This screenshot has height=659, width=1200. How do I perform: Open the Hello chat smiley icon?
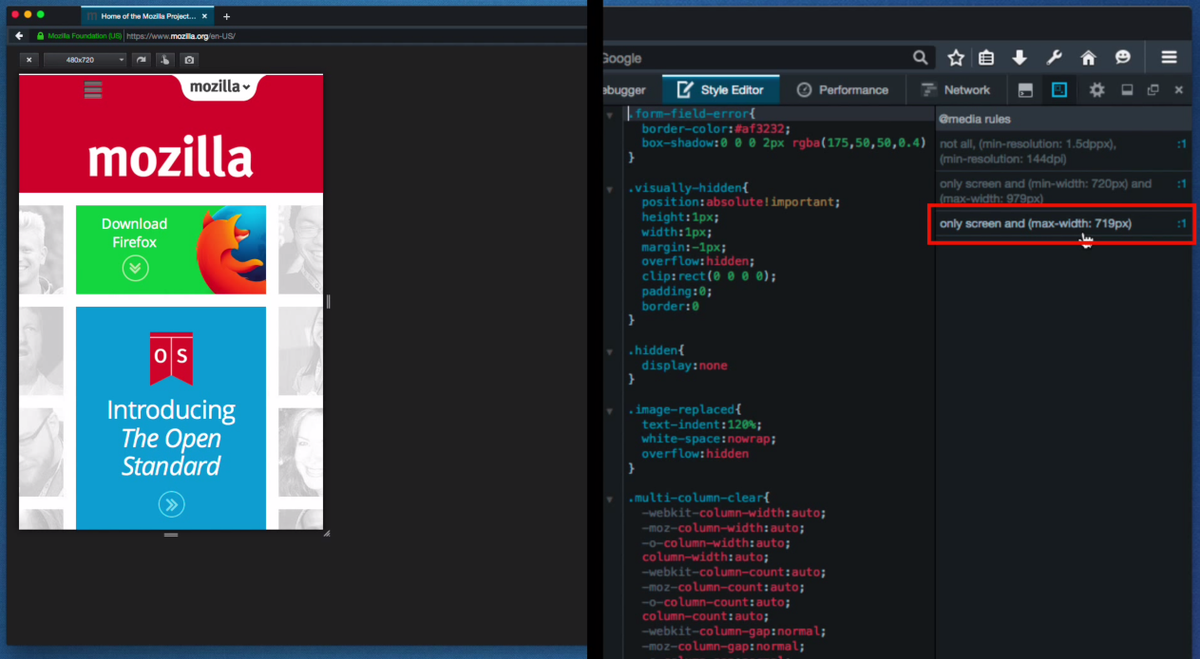(x=1123, y=58)
